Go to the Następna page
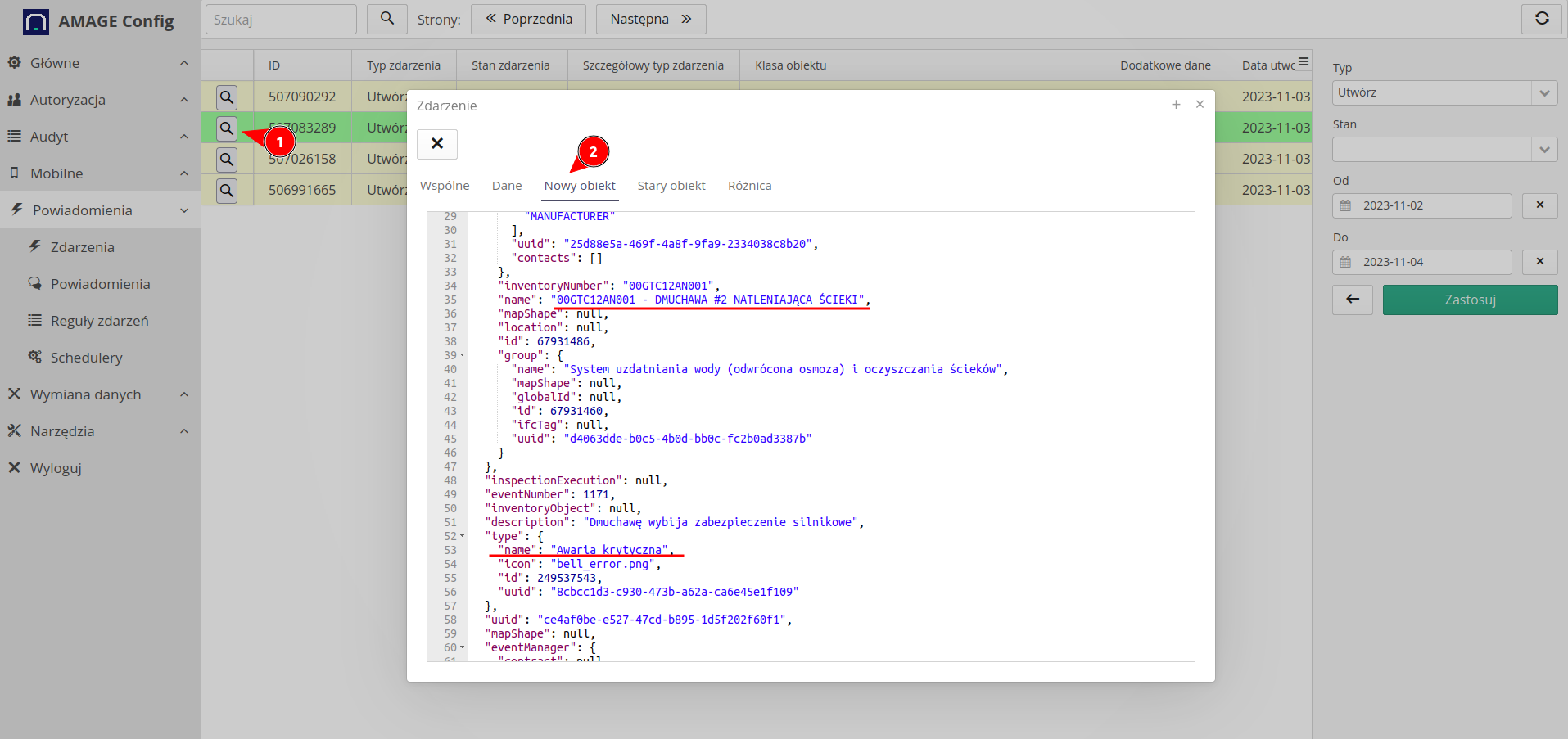The image size is (1568, 739). pyautogui.click(x=650, y=19)
